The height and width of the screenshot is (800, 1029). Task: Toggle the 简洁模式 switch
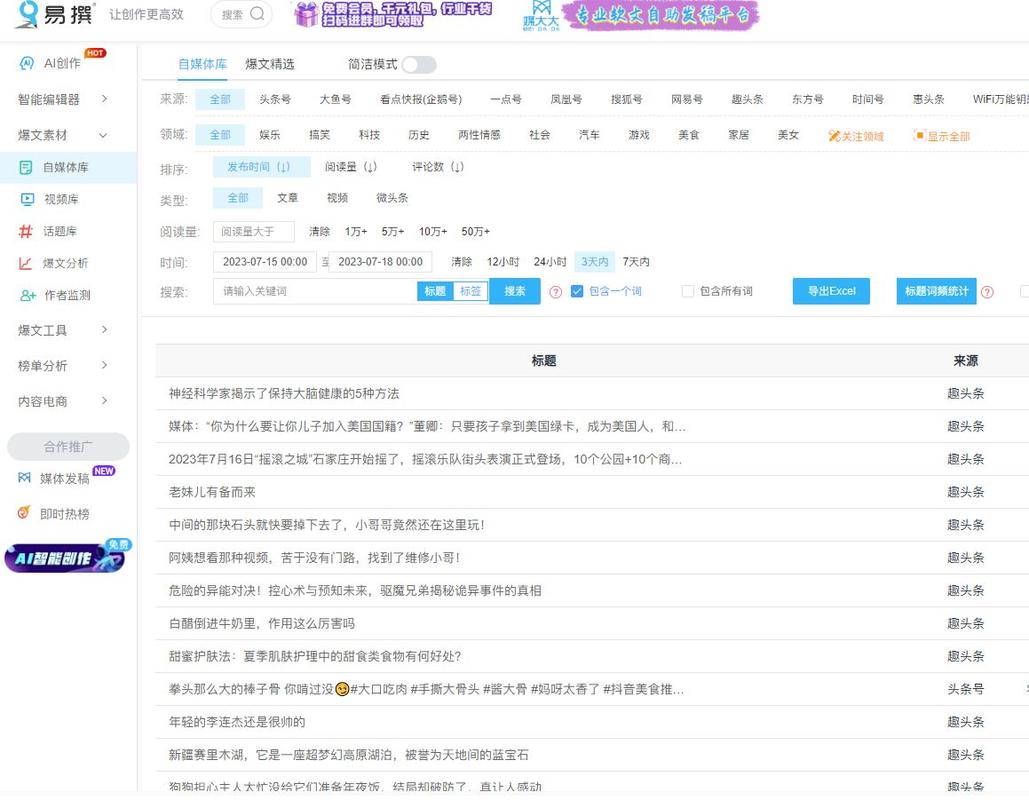(419, 64)
